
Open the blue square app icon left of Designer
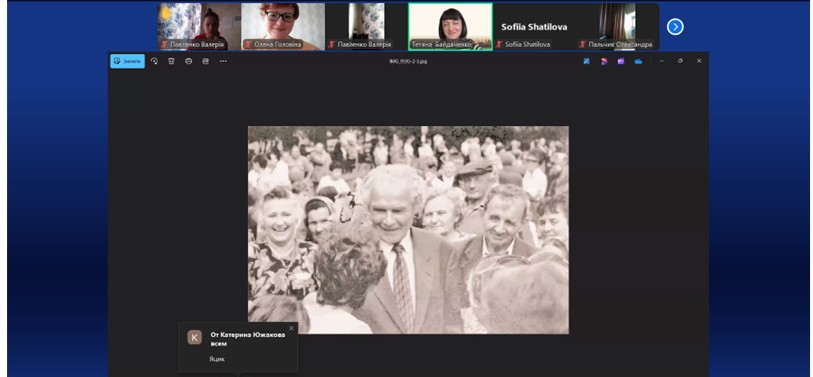[586, 61]
